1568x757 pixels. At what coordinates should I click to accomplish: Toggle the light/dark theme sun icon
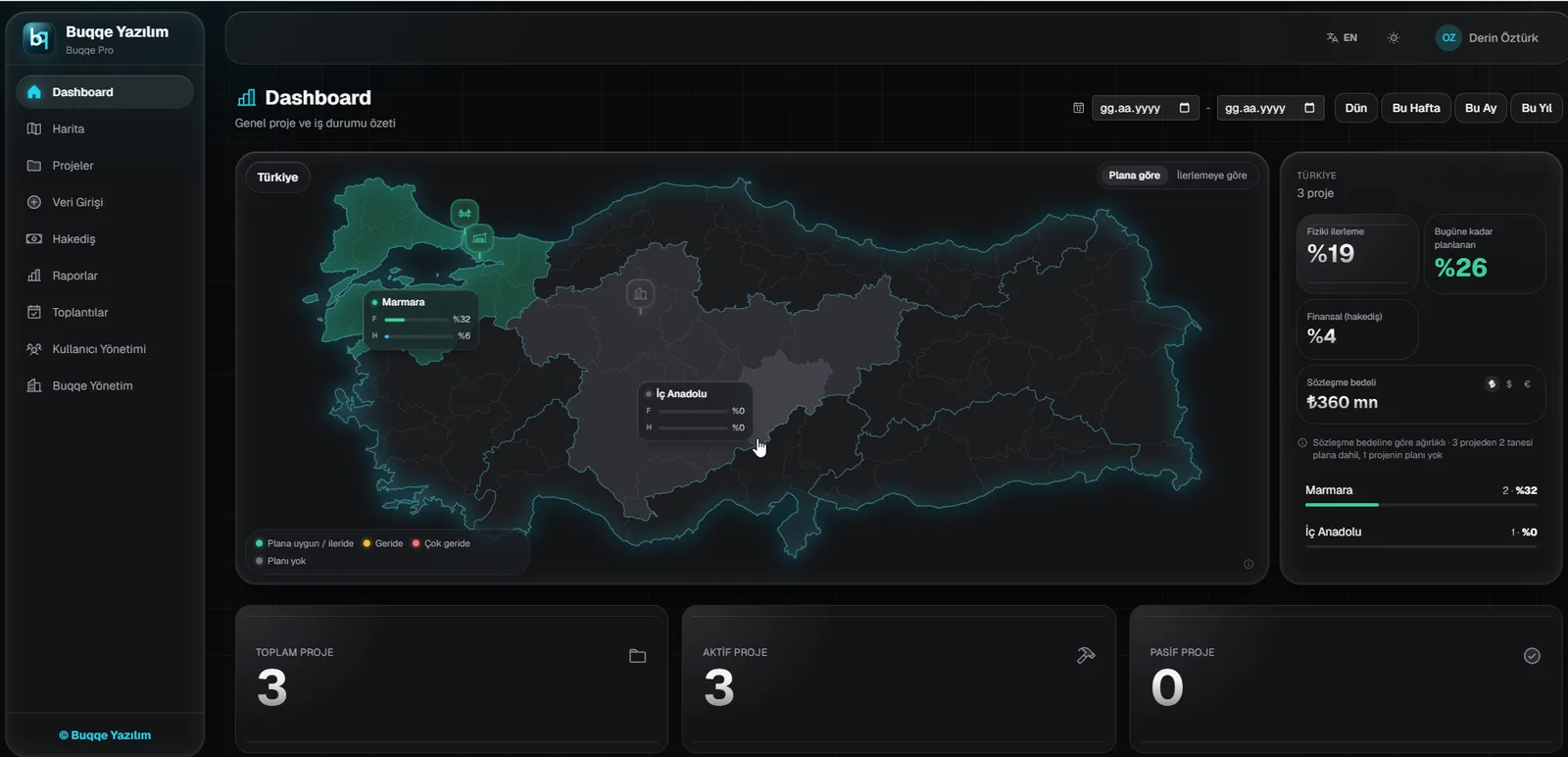1394,37
